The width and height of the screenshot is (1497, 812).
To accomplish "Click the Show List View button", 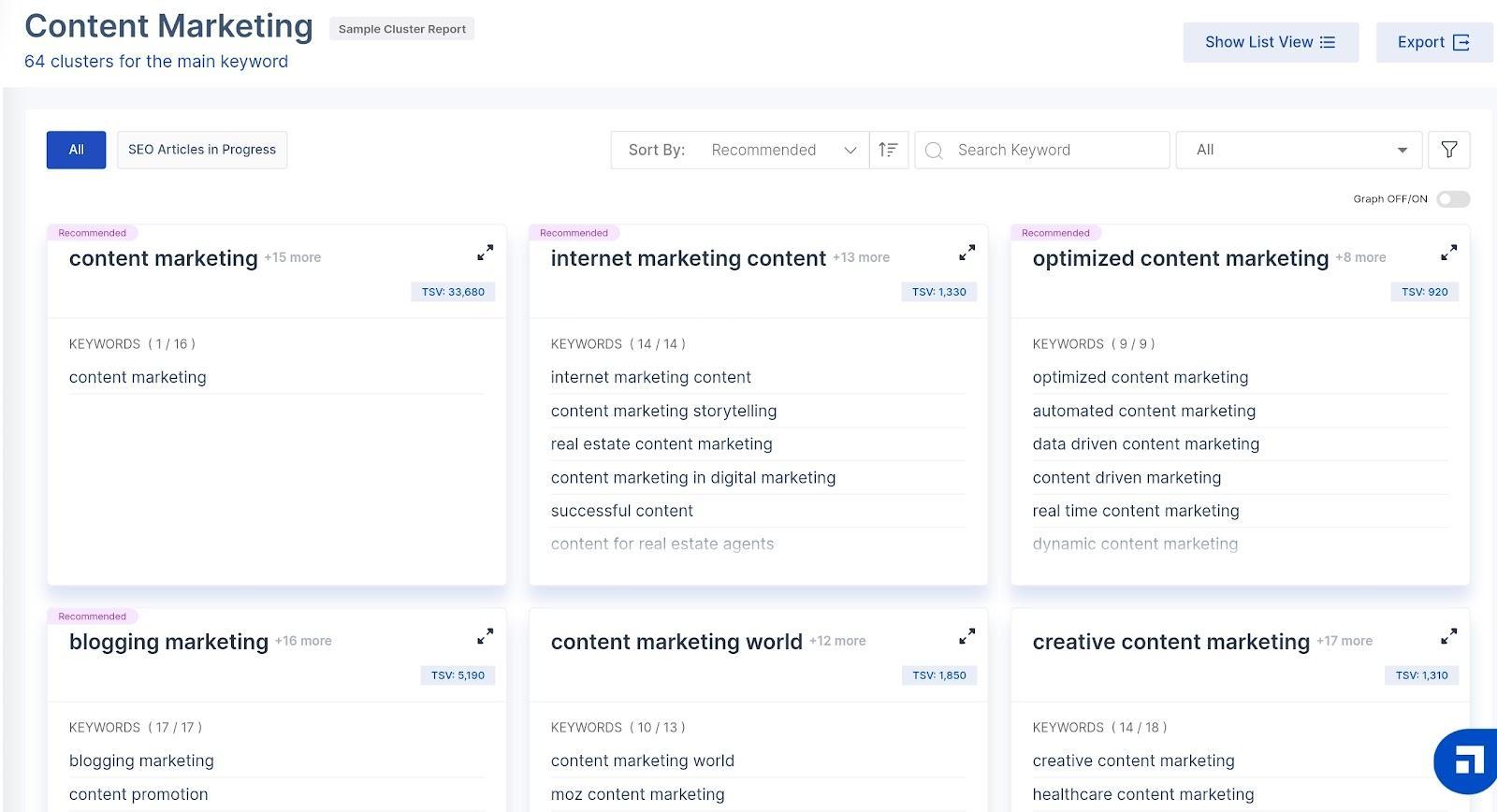I will pos(1270,42).
